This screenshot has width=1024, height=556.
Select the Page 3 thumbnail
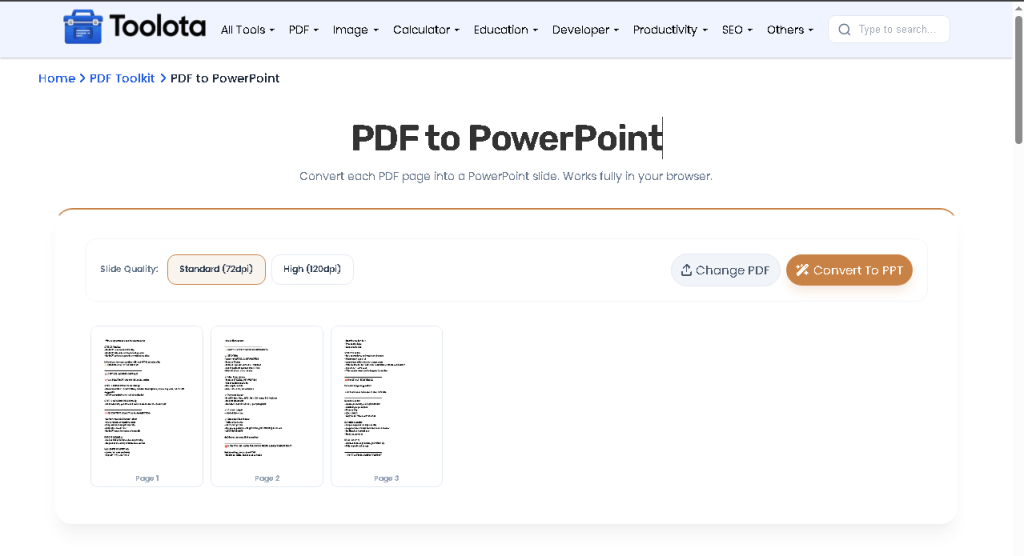tap(387, 406)
